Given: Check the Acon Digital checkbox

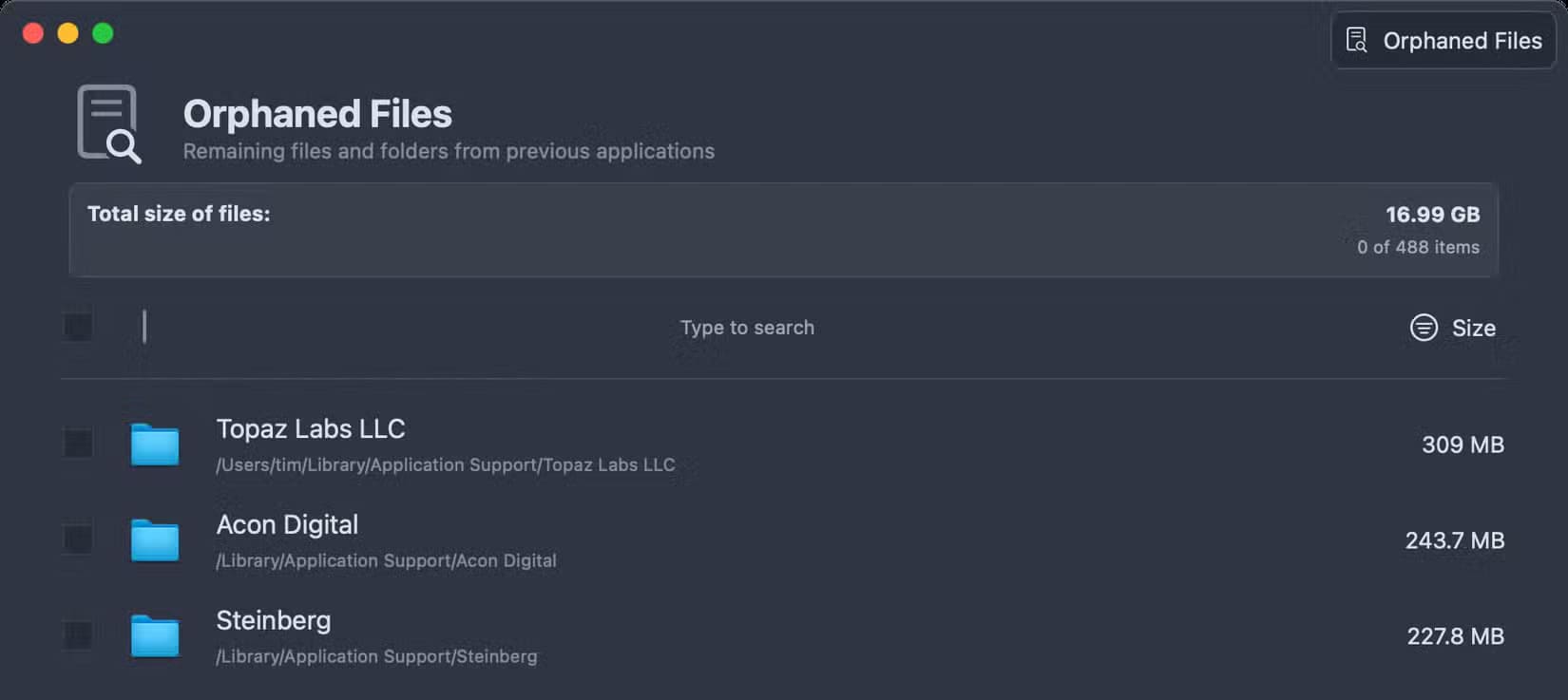Looking at the screenshot, I should point(78,539).
